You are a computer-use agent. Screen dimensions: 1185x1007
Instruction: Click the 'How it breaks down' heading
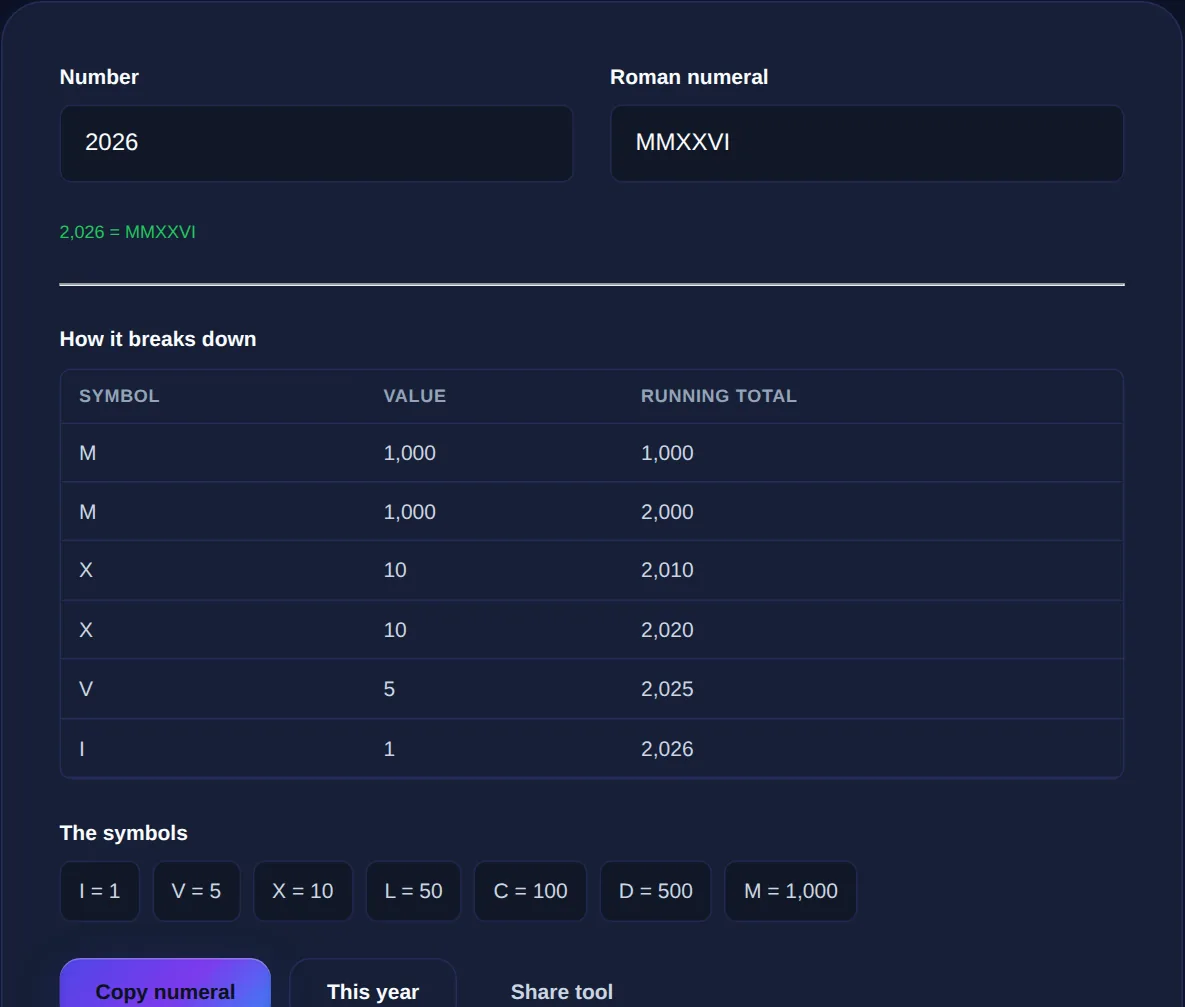tap(158, 339)
